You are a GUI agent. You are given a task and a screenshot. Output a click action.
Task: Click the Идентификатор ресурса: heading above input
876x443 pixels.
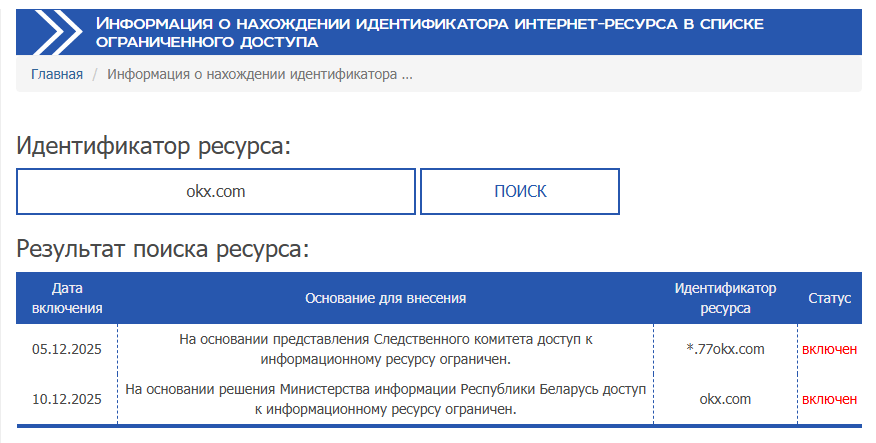pos(153,146)
